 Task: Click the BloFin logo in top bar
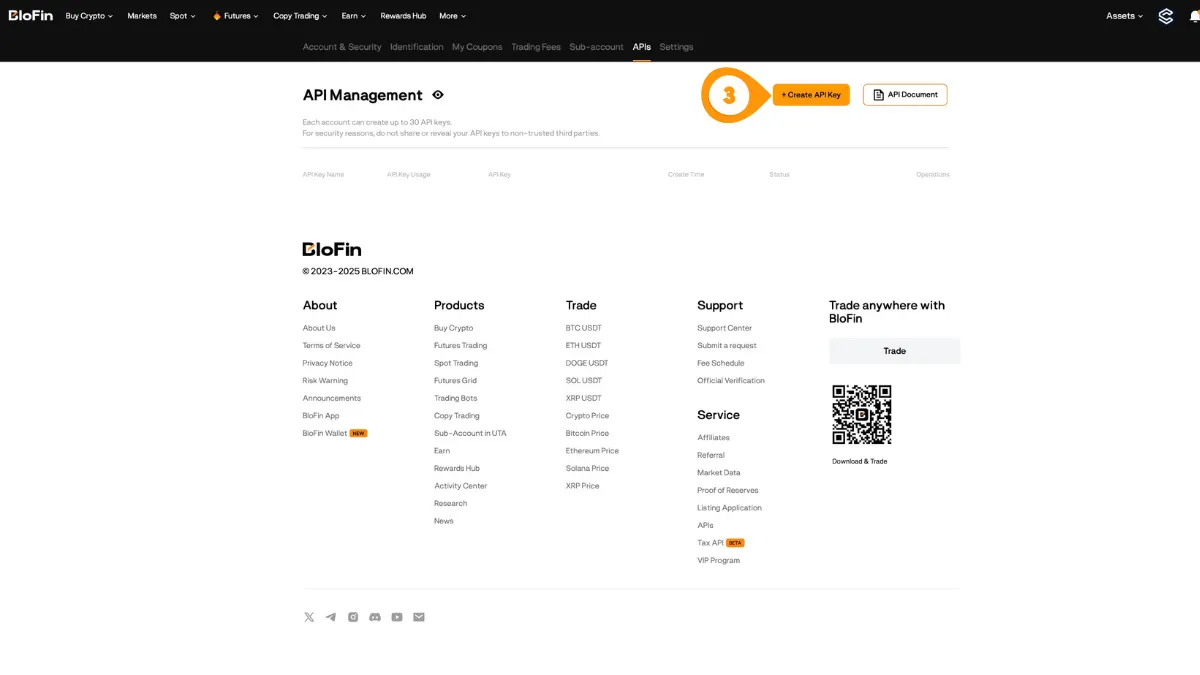[x=31, y=15]
